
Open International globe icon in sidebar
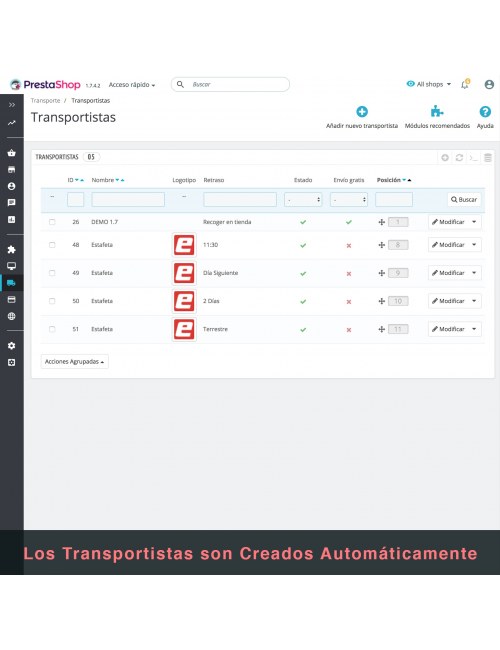coord(12,316)
